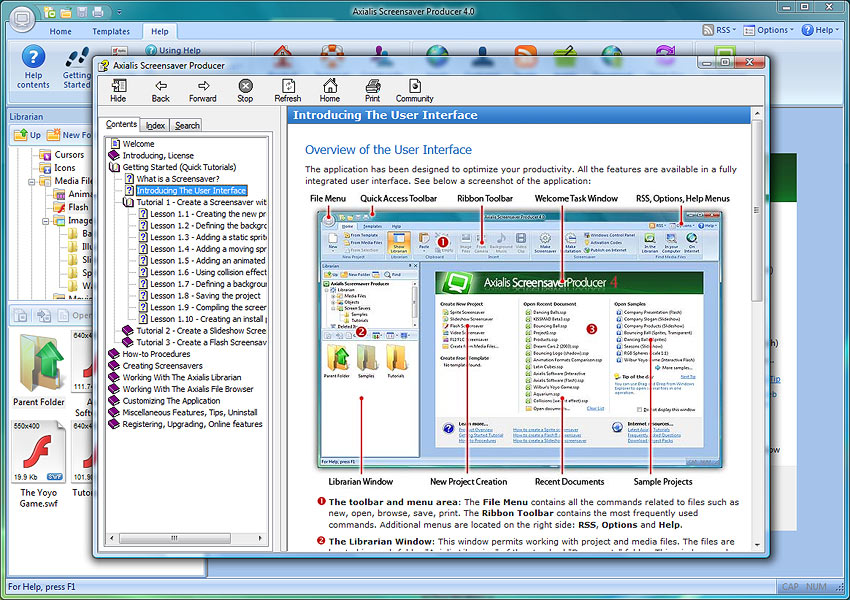Go Back in the help viewer
This screenshot has height=600, width=850.
(x=160, y=90)
